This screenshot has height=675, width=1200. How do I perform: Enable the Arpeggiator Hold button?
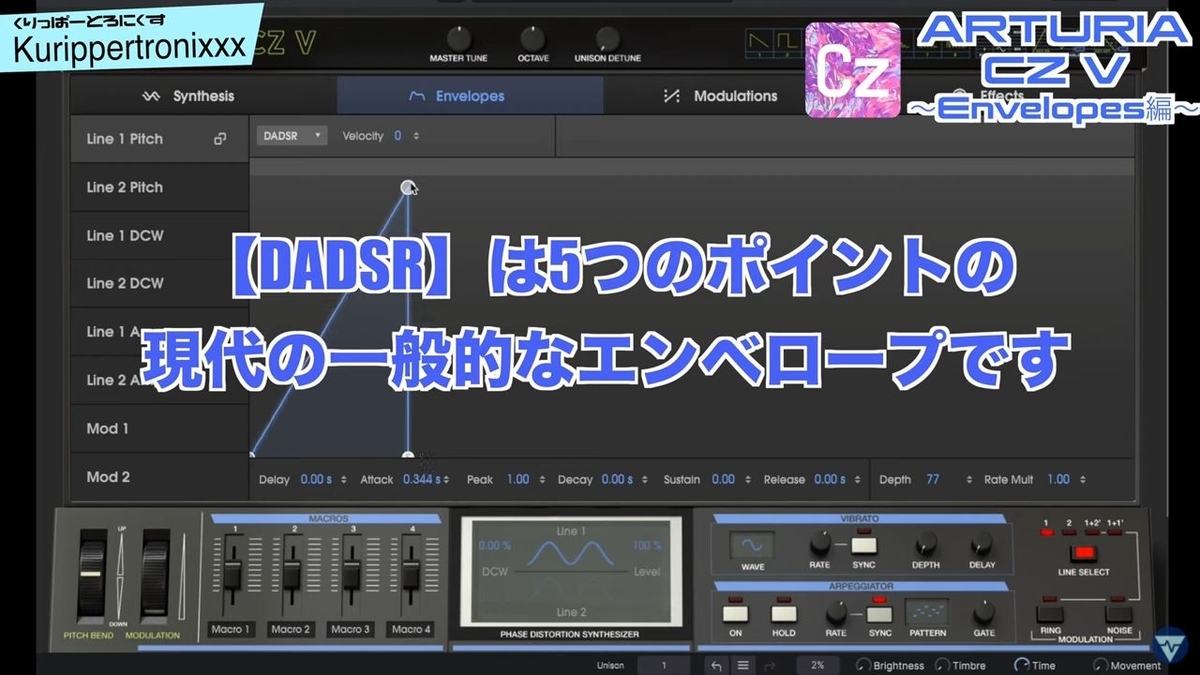click(x=784, y=613)
